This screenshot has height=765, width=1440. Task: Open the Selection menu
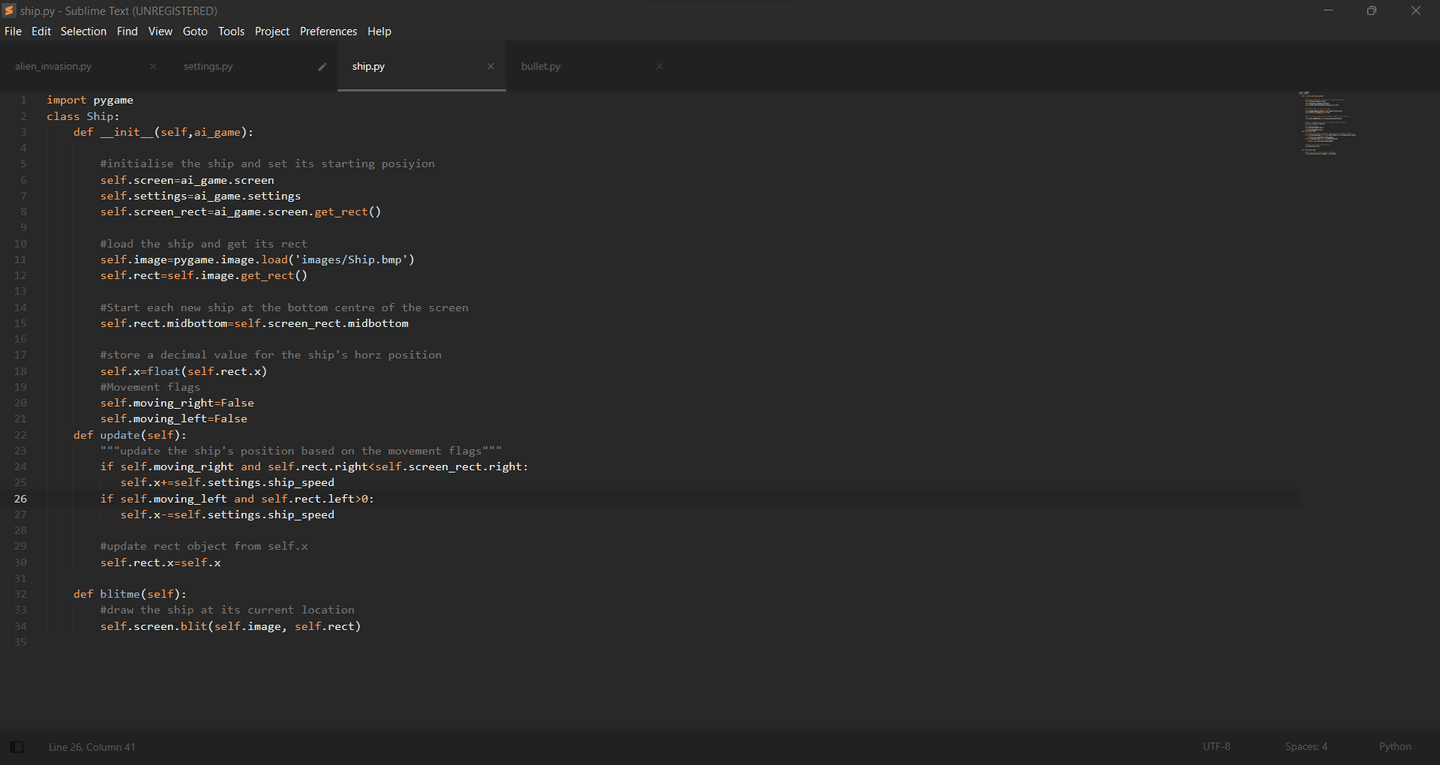(83, 31)
